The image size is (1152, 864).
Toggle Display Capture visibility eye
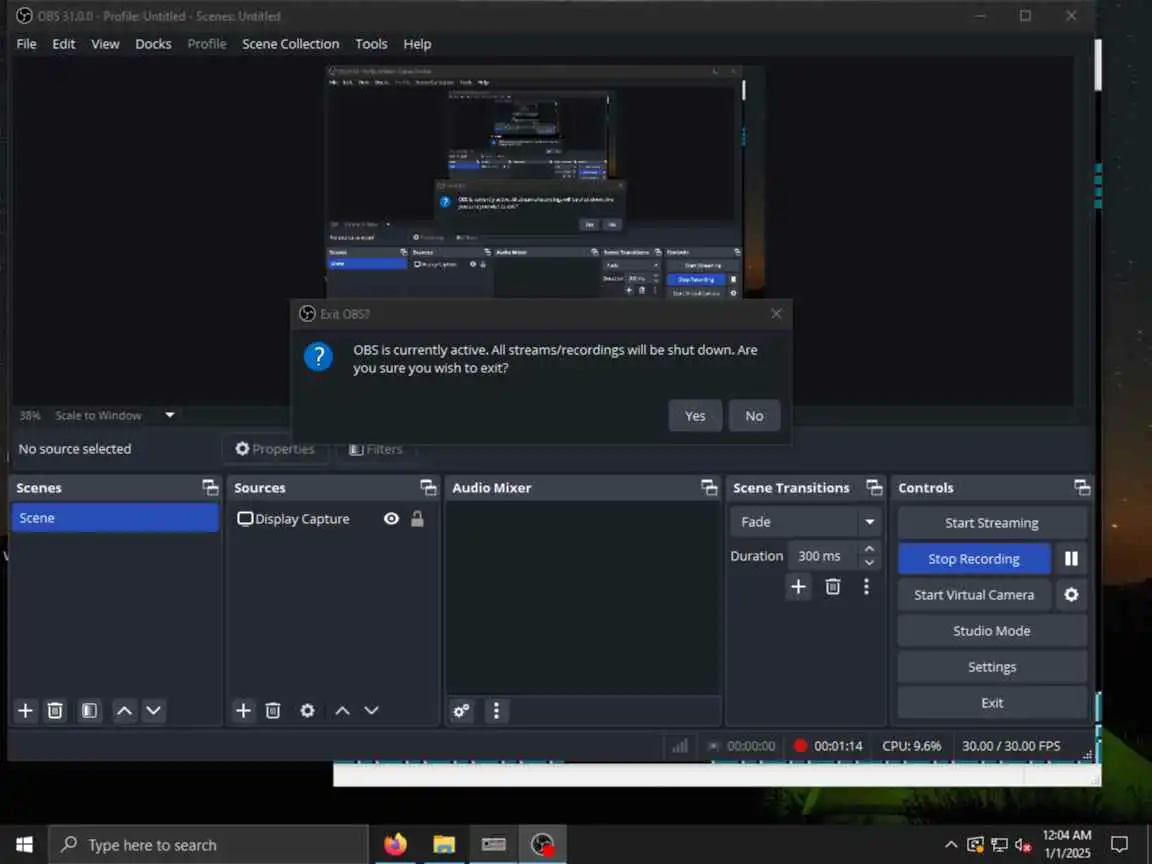(392, 519)
